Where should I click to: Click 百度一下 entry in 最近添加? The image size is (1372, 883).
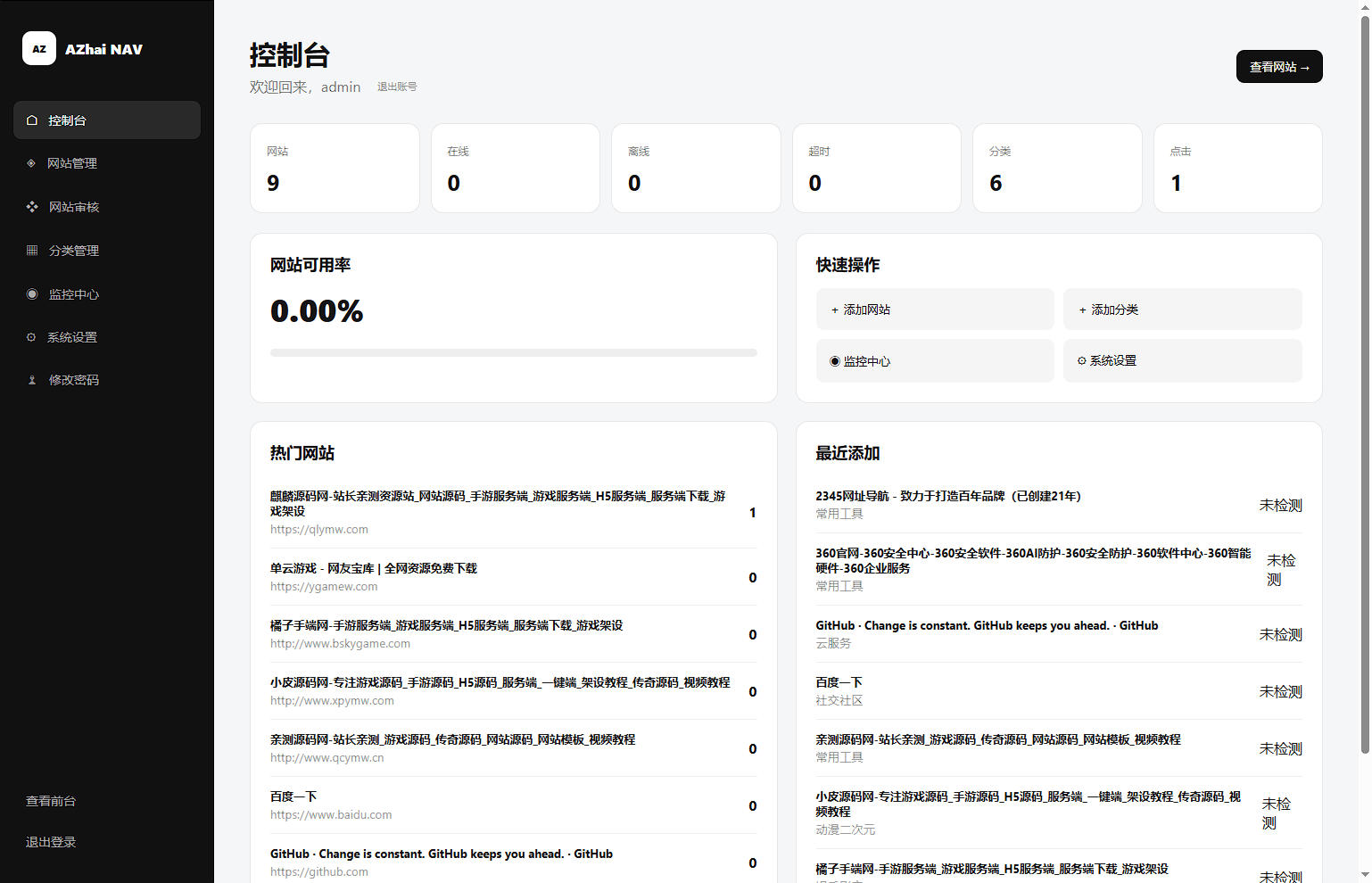[x=839, y=682]
